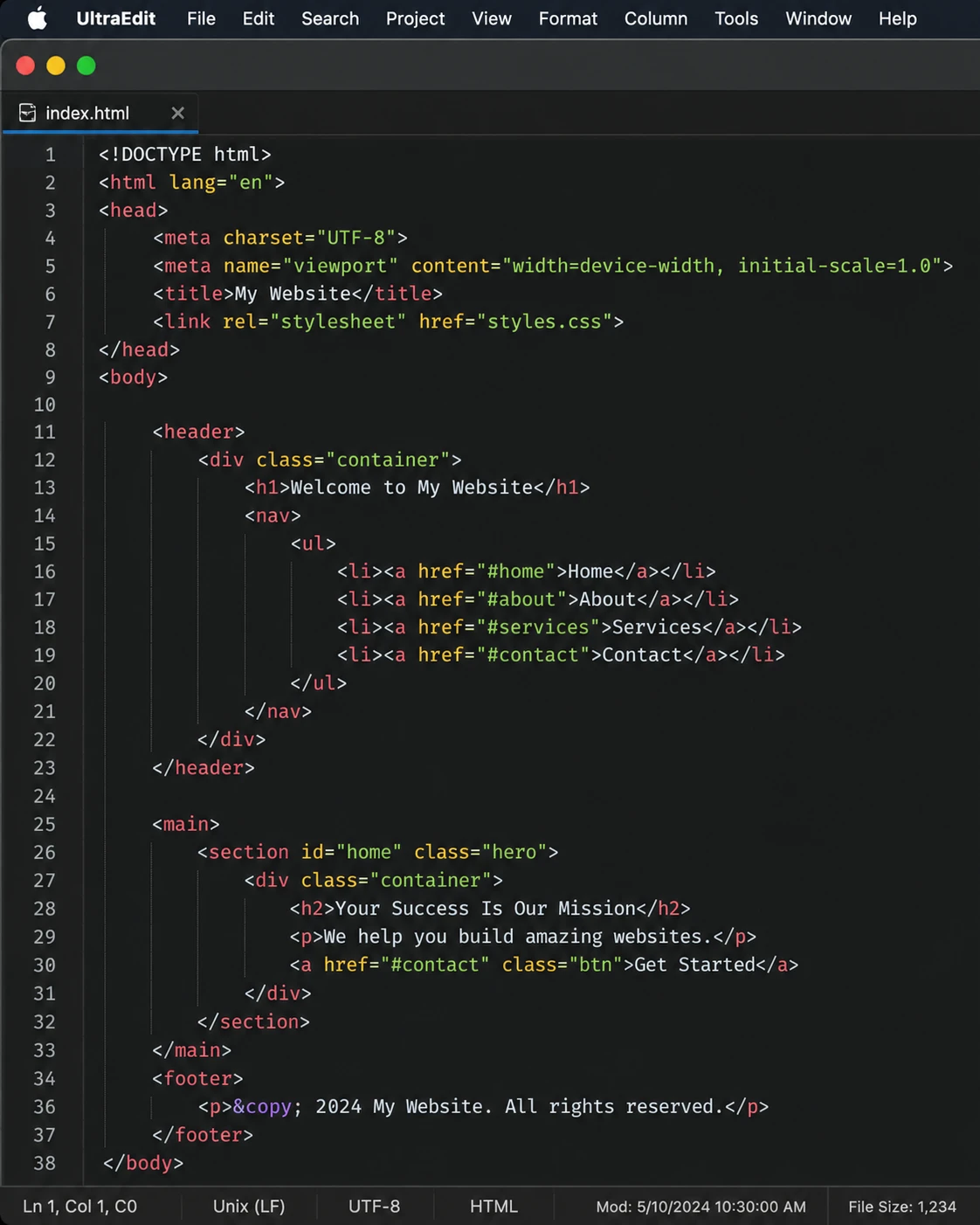The height and width of the screenshot is (1225, 980).
Task: Click the closing head tag
Action: point(139,350)
